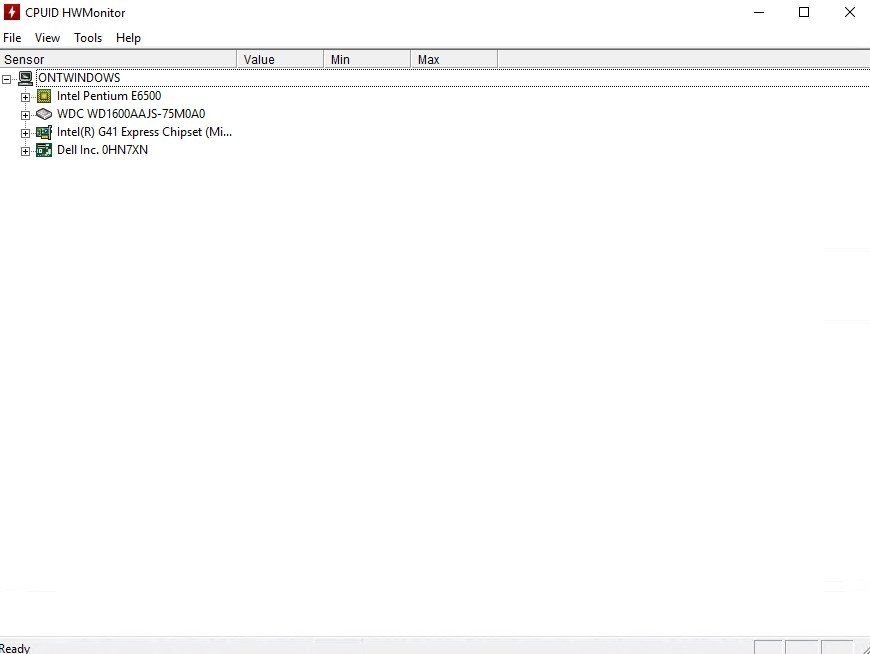Maximize the HWMonitor window
The height and width of the screenshot is (654, 870).
803,12
